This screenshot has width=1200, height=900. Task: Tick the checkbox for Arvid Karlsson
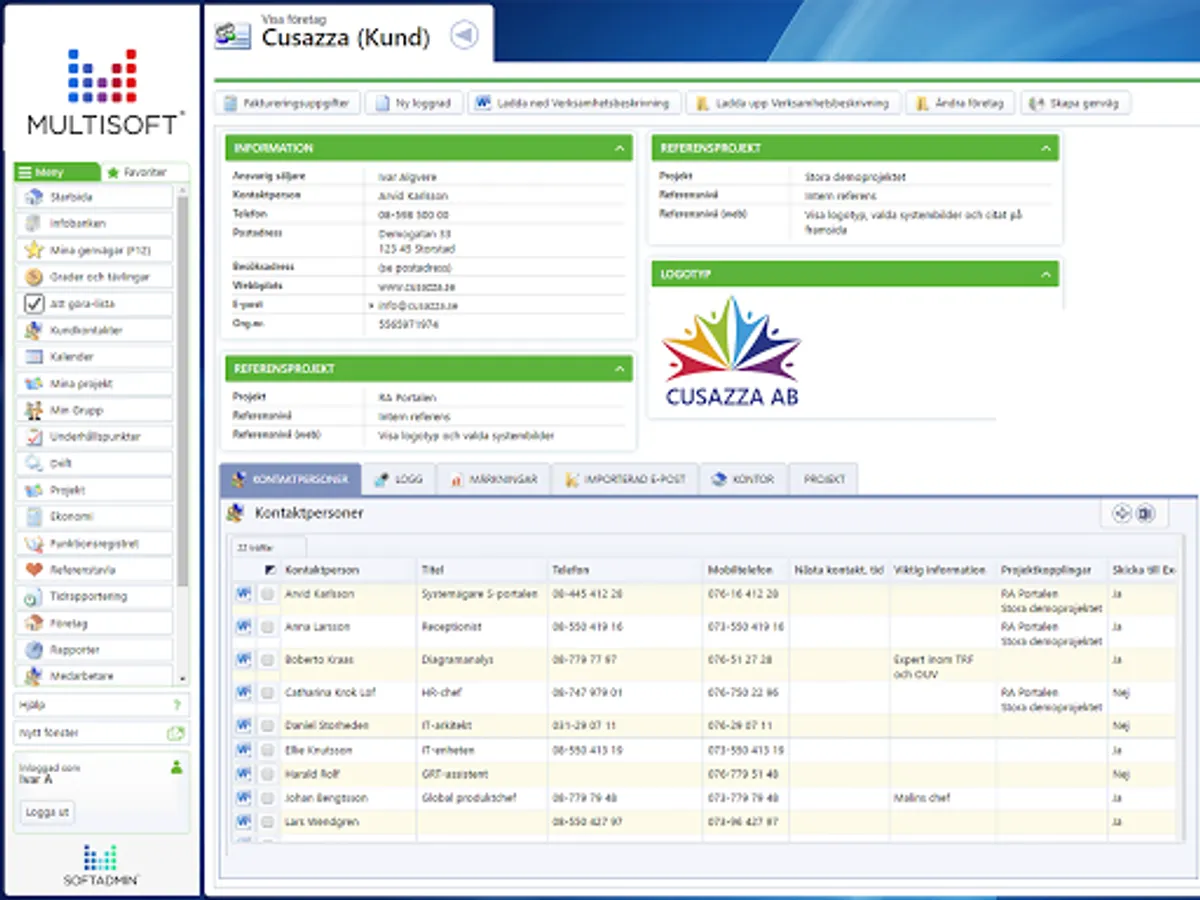tap(267, 595)
